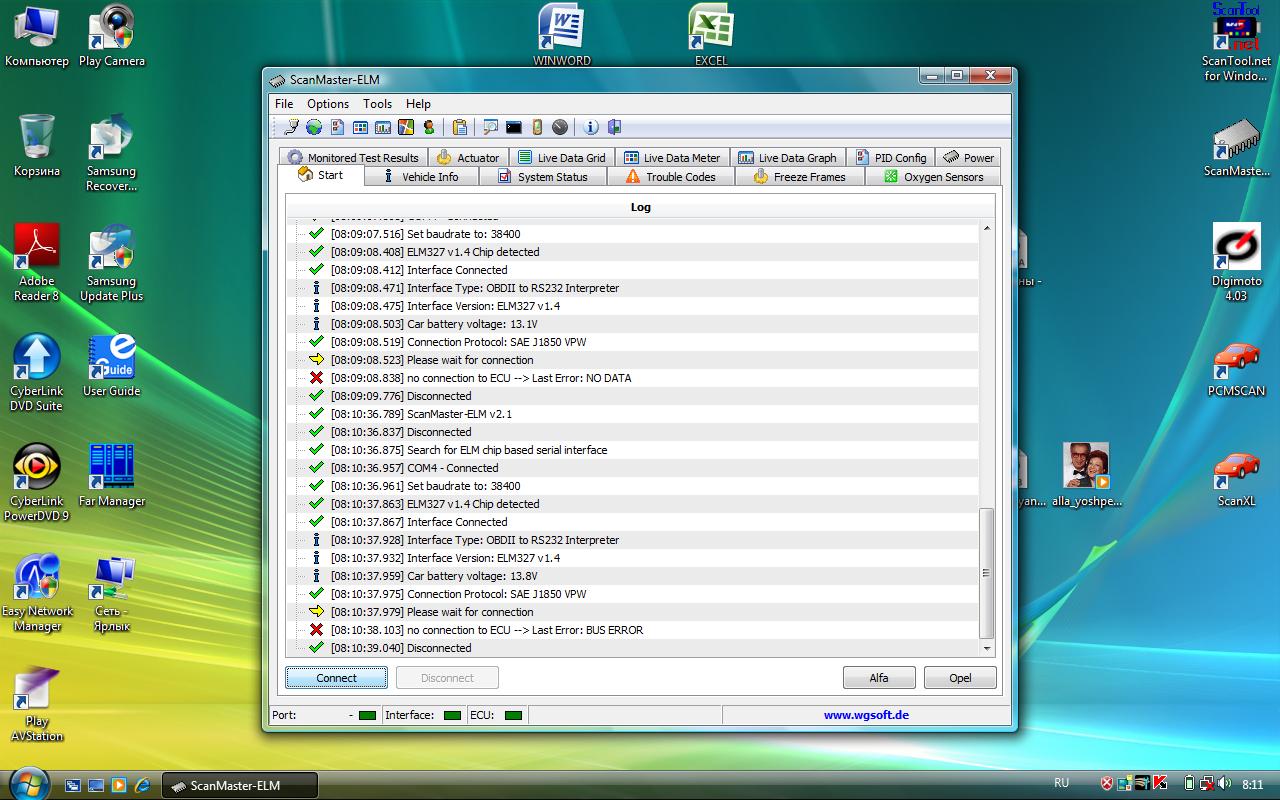Click the colored data grid toolbar icon
Viewport: 1280px width, 800px height.
point(360,127)
